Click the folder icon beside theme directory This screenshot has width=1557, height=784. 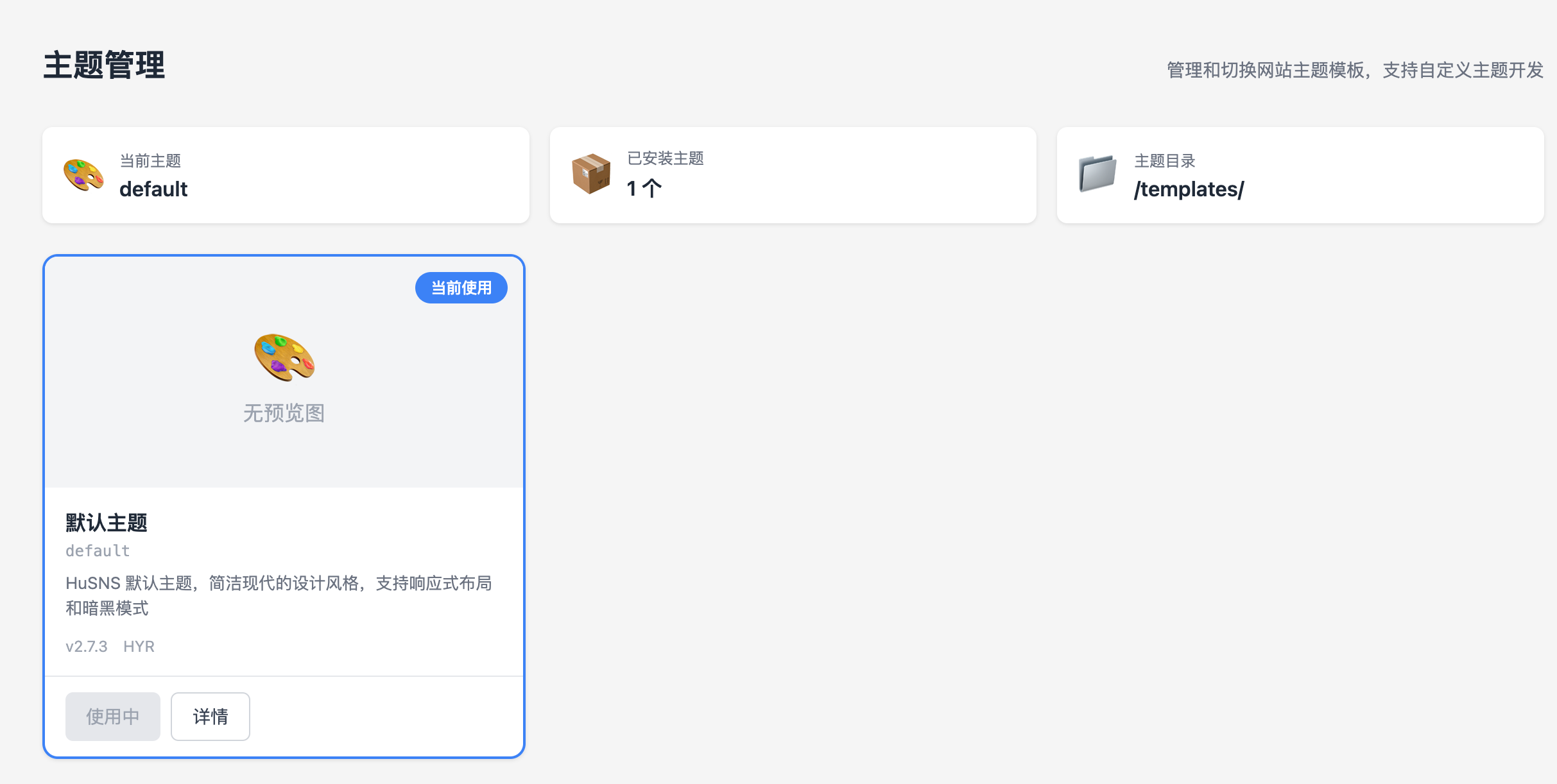coord(1097,174)
